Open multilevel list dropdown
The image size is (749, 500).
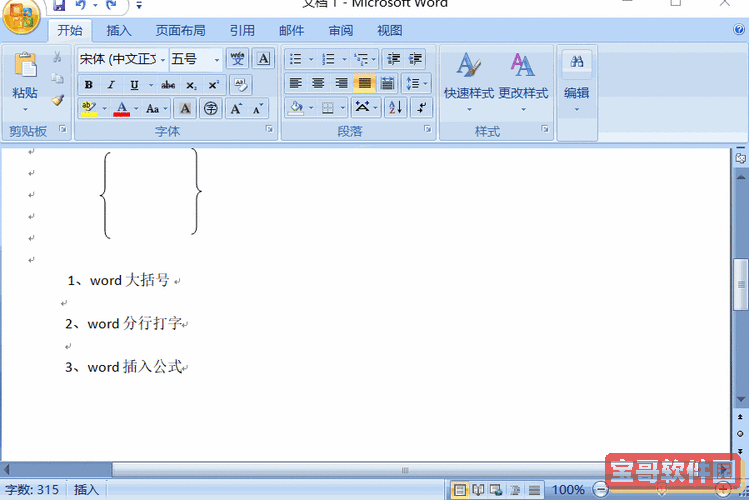pos(365,59)
